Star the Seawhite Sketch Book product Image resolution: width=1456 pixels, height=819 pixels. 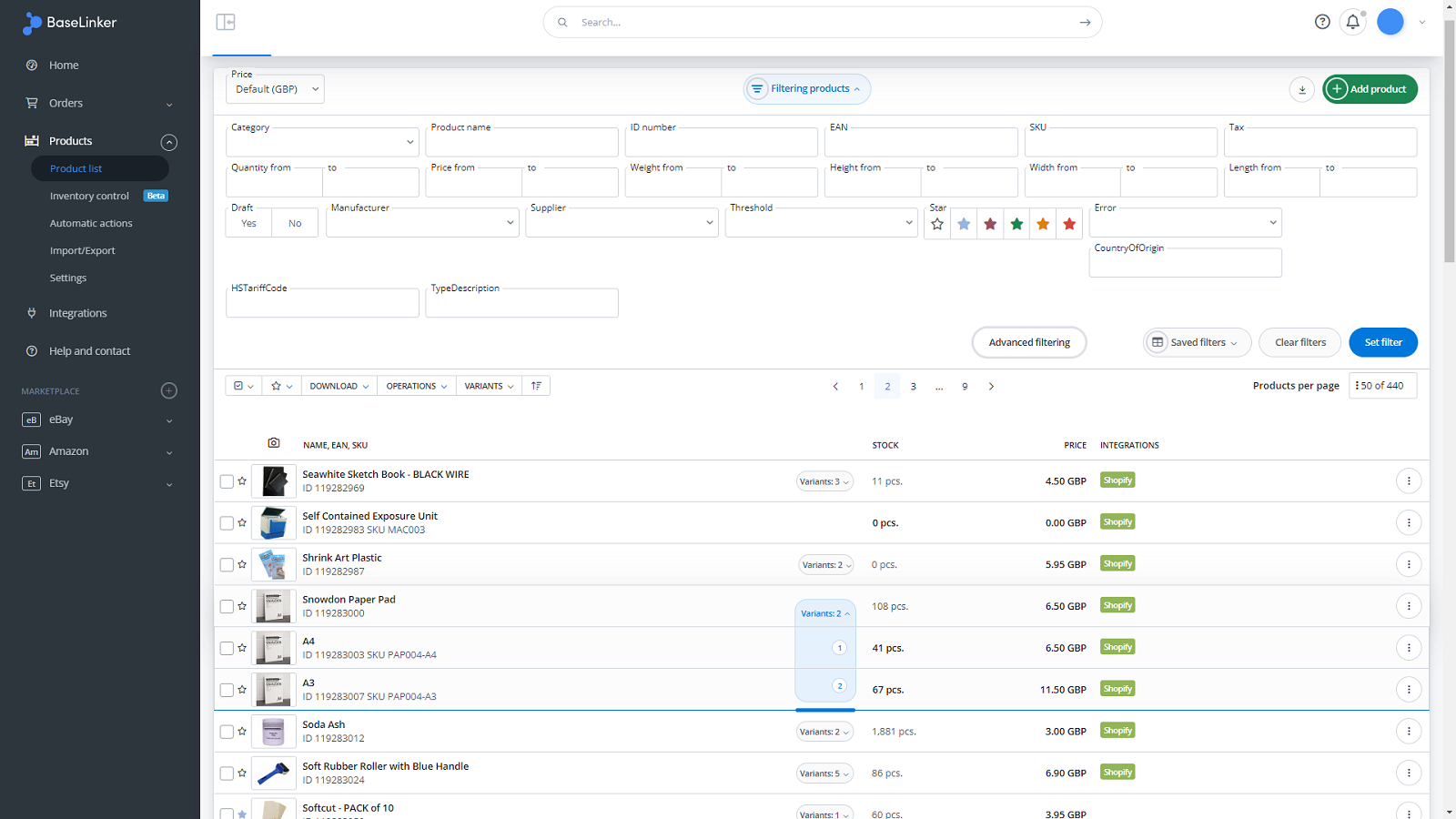coord(242,481)
